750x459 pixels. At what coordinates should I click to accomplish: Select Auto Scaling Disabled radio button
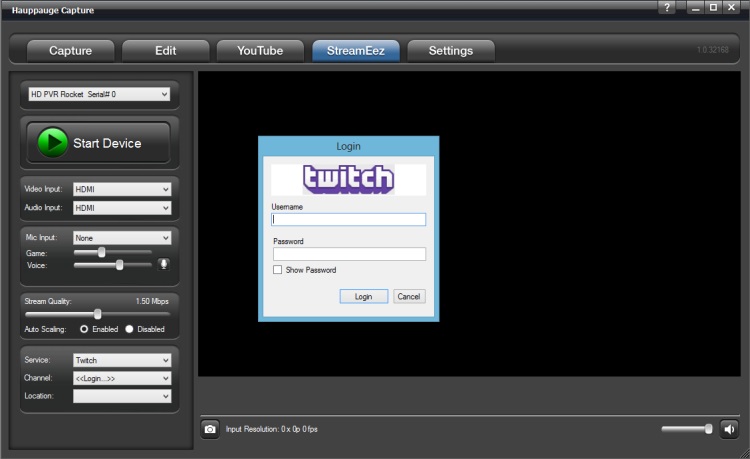(x=129, y=329)
